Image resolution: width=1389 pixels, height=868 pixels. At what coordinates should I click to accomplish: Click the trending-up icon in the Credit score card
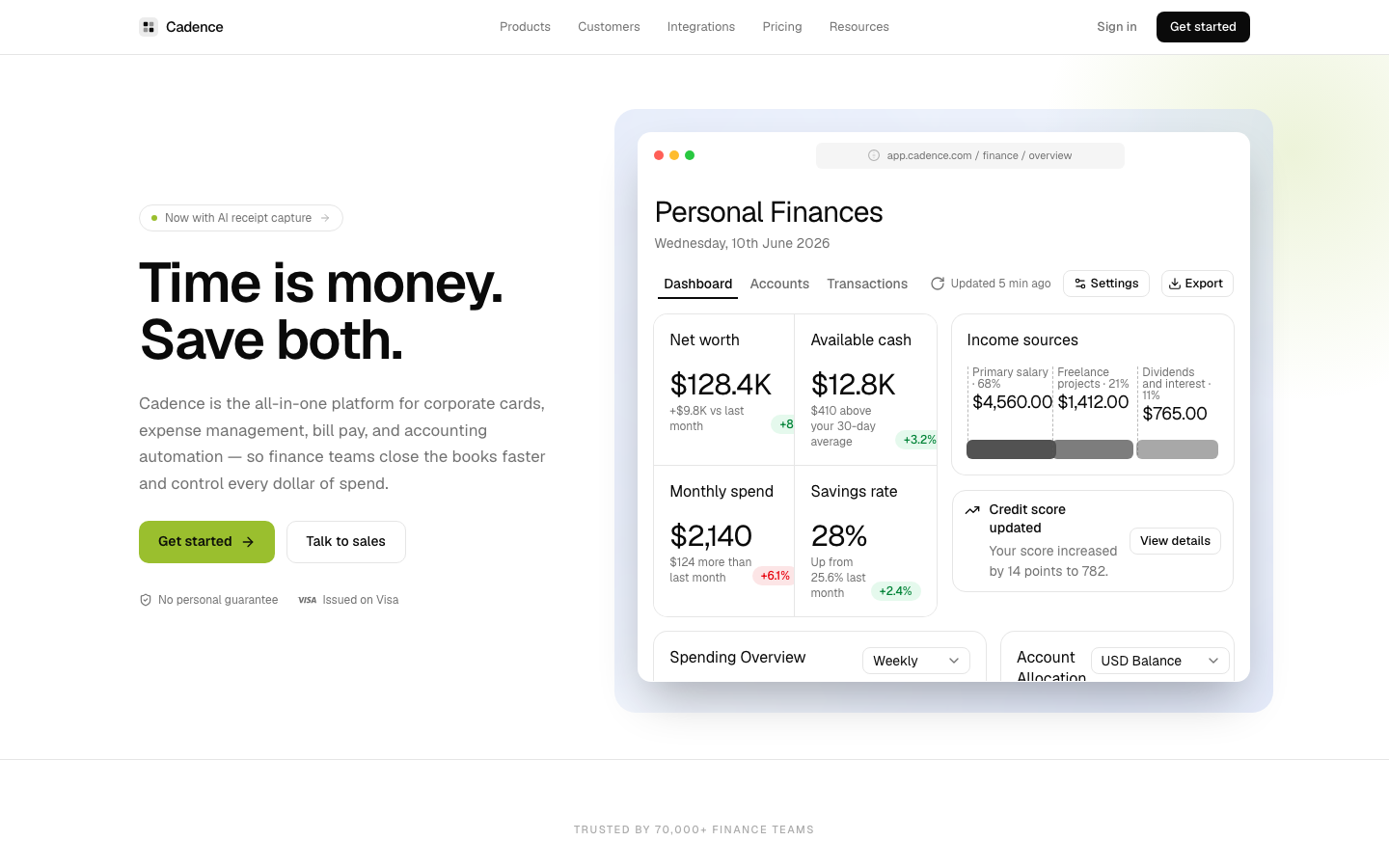click(972, 510)
